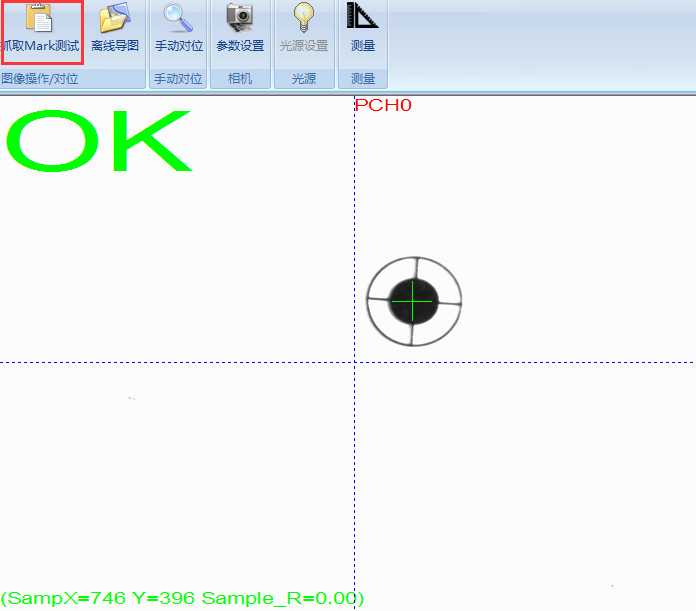Viewport: 696px width, 611px height.
Task: Click the 图像操作/对位 group label
Action: click(x=39, y=78)
